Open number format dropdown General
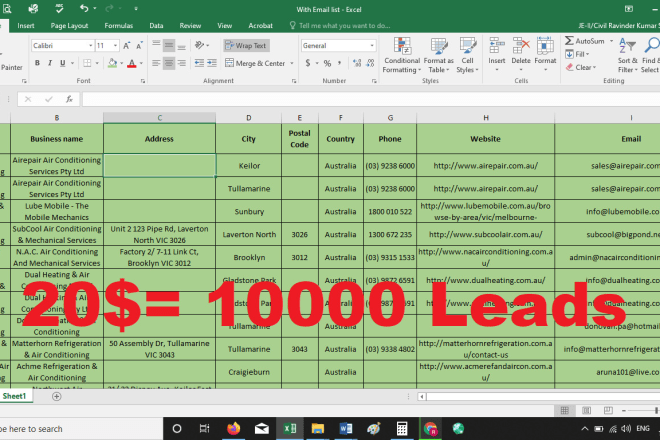The height and width of the screenshot is (440, 660). (372, 45)
